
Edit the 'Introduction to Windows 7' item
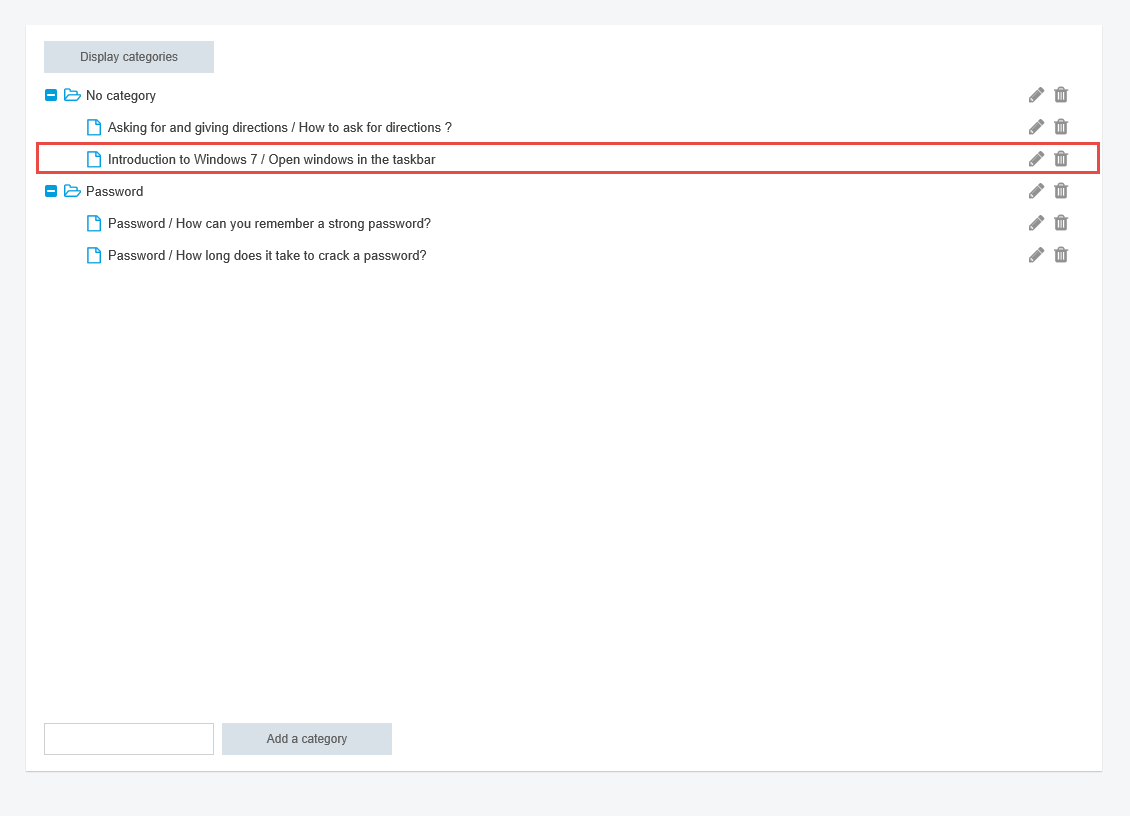(1036, 159)
